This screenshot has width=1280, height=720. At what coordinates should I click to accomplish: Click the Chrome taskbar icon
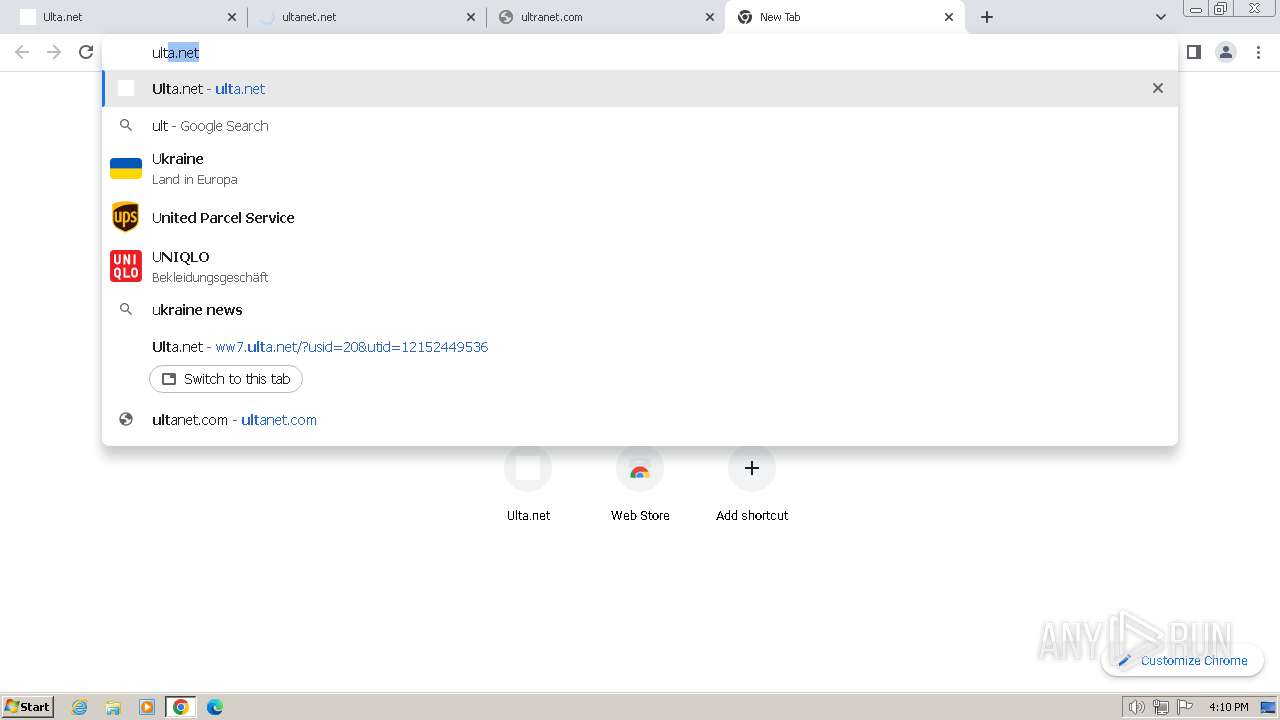(181, 707)
